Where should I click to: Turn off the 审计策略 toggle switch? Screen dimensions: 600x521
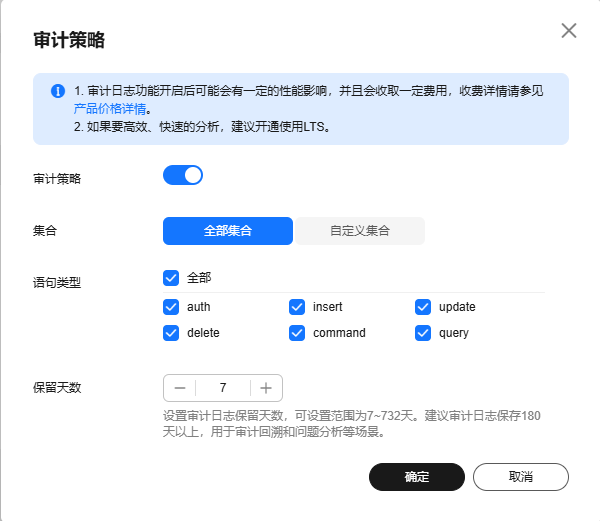[183, 175]
